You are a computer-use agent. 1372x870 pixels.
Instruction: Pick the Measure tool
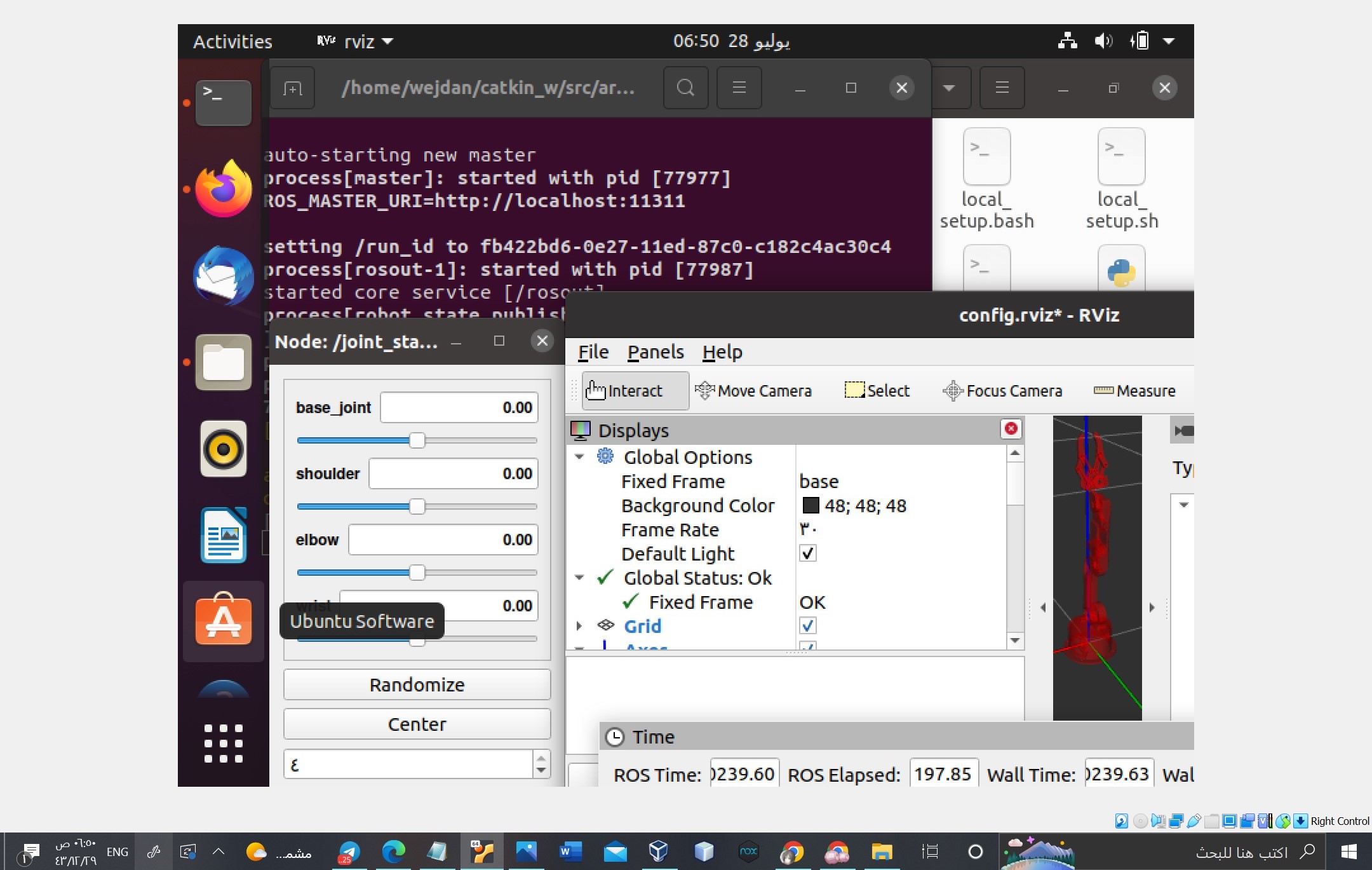1134,390
